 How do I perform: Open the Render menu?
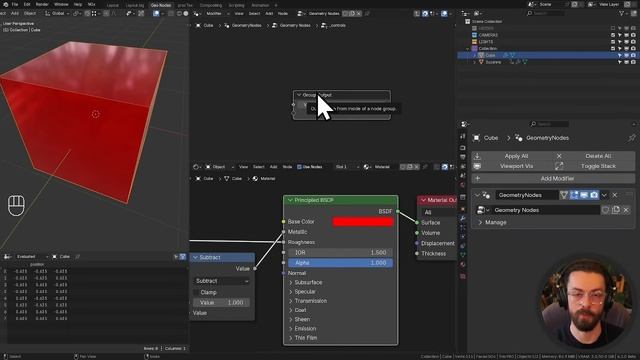[42, 4]
